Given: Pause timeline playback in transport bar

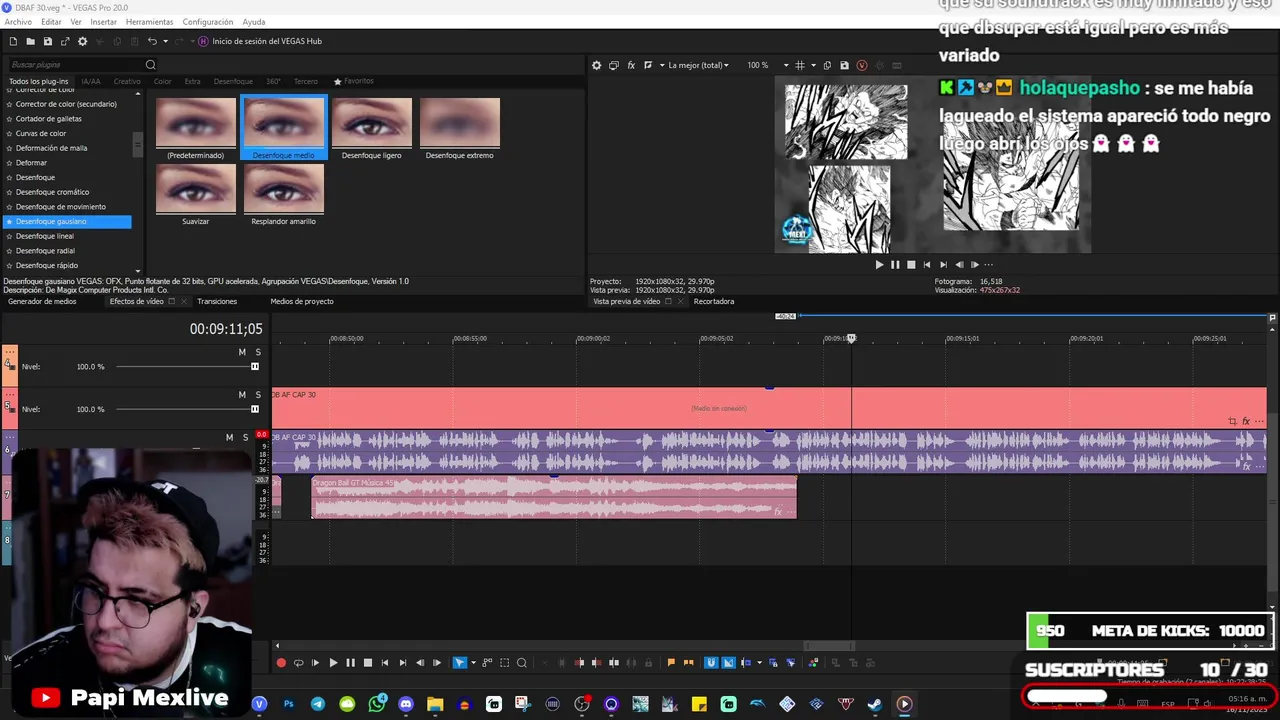Looking at the screenshot, I should pos(350,663).
